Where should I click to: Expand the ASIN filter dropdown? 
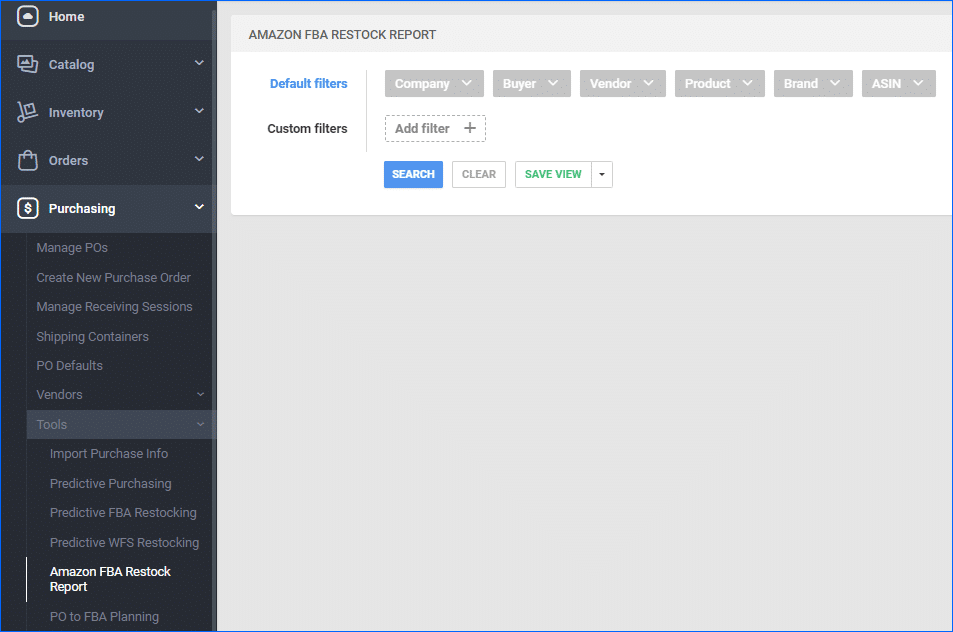[x=897, y=83]
